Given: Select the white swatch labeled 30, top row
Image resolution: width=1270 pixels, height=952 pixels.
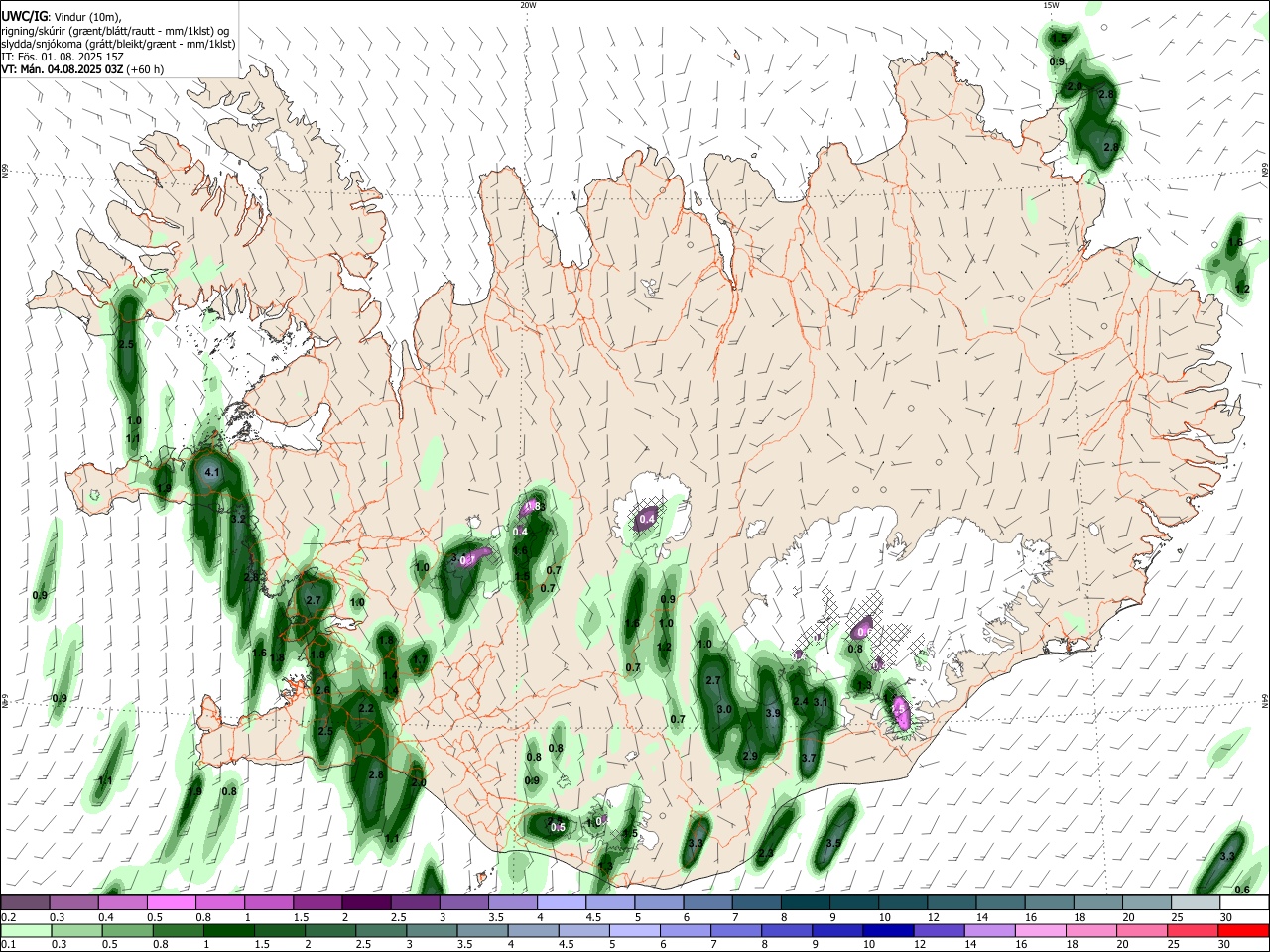Looking at the screenshot, I should pyautogui.click(x=1244, y=903).
